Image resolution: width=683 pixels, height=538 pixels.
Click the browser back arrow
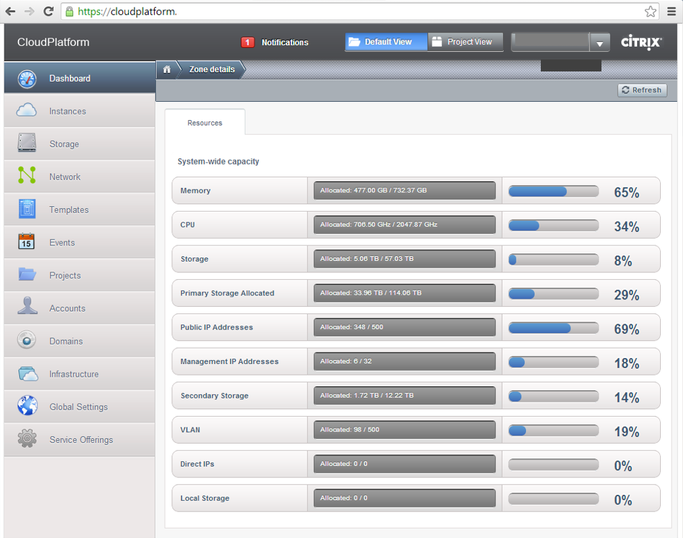10,11
